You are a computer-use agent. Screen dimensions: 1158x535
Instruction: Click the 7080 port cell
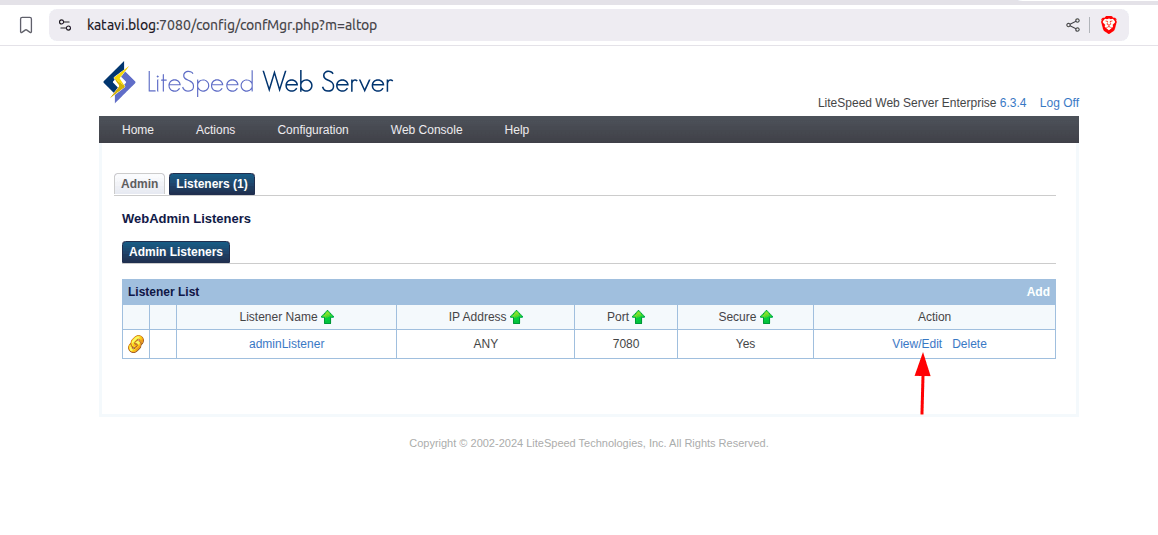pyautogui.click(x=626, y=344)
